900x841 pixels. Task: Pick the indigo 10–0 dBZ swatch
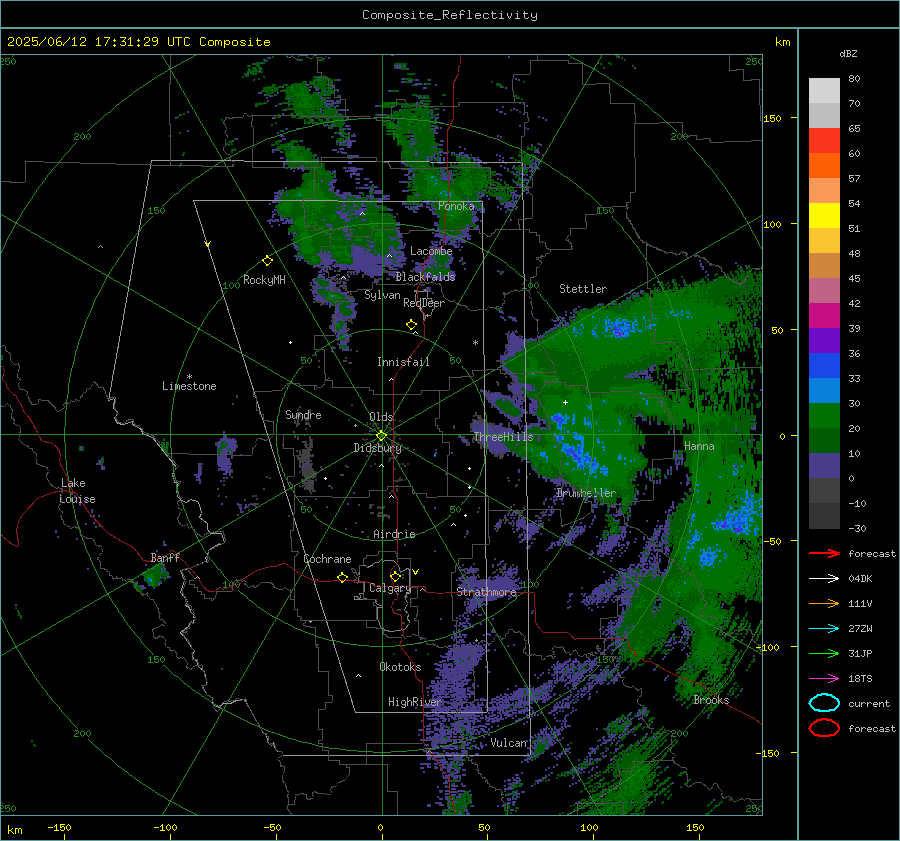[824, 466]
